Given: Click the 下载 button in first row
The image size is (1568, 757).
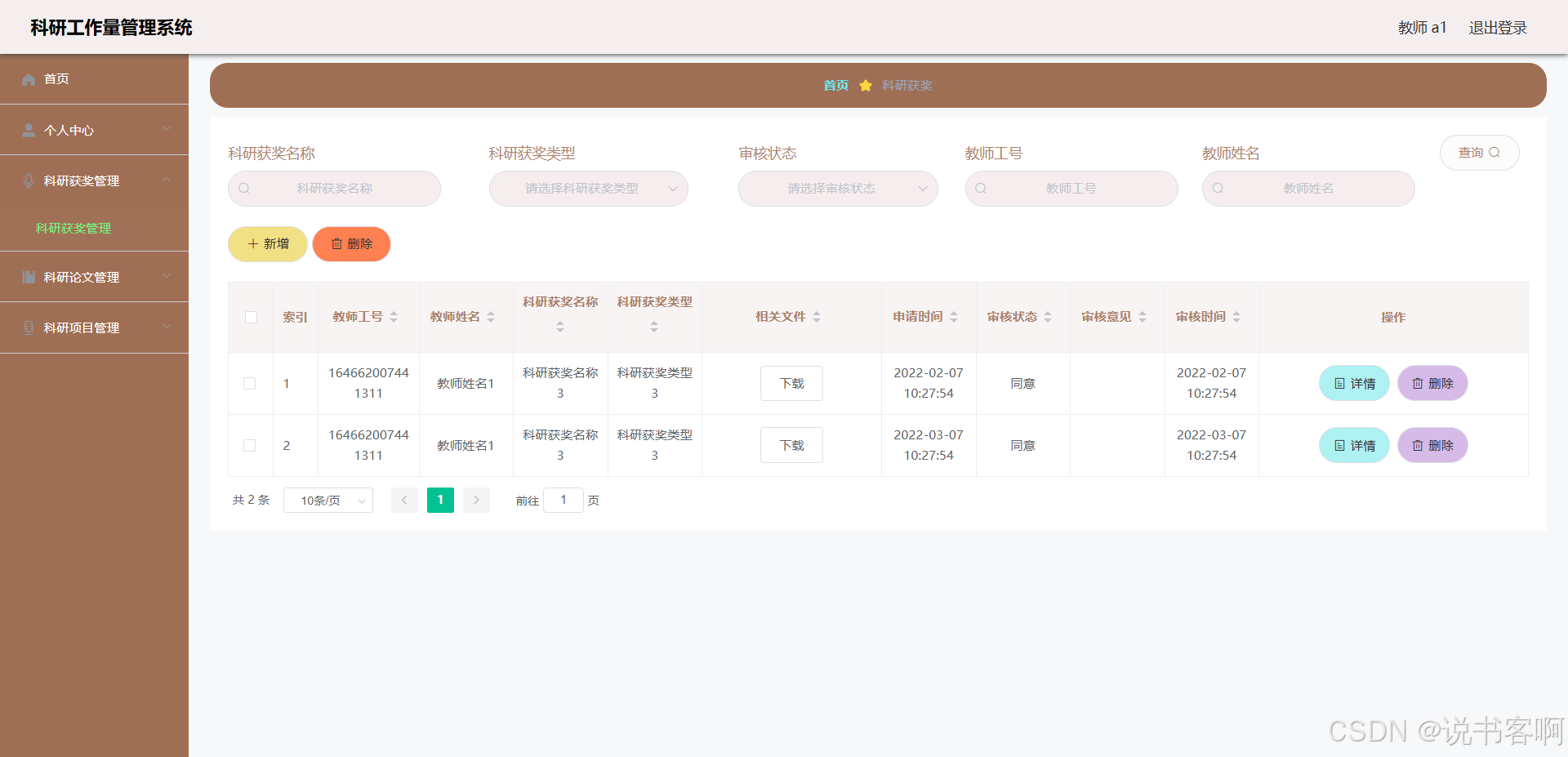Looking at the screenshot, I should [x=791, y=383].
